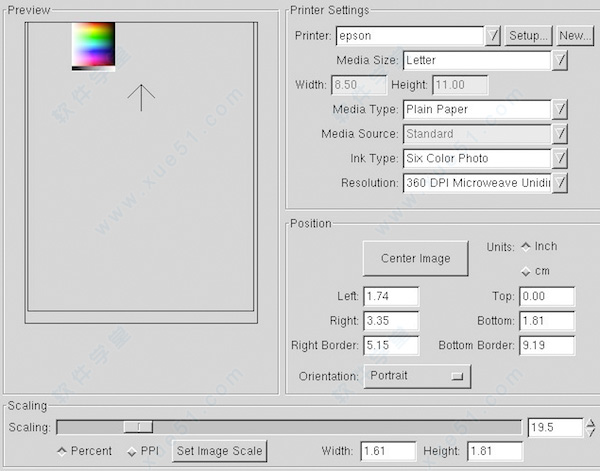
Task: Increase scaling with the up spinner arrow
Action: (591, 423)
